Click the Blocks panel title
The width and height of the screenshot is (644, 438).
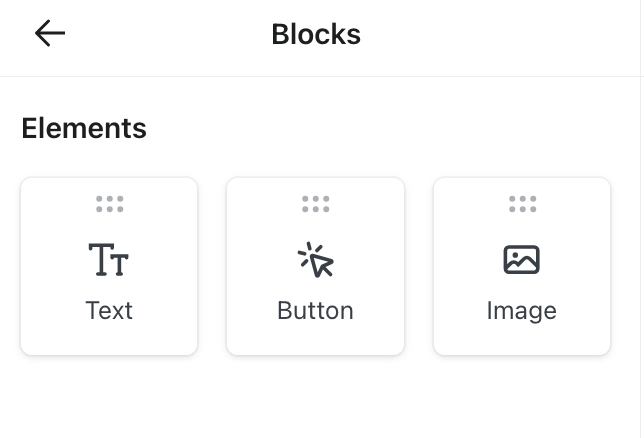pos(316,35)
